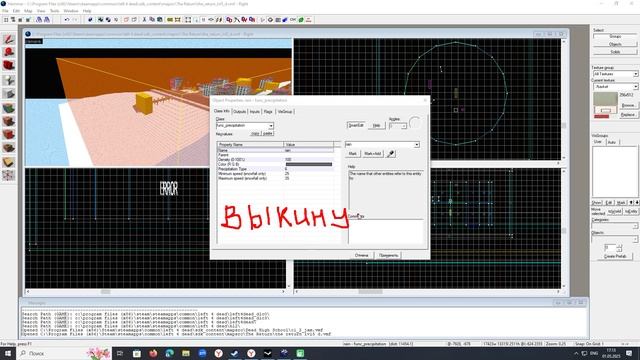Select the Camera tool in left palette
Screen dimensions: 640x360
9,66
